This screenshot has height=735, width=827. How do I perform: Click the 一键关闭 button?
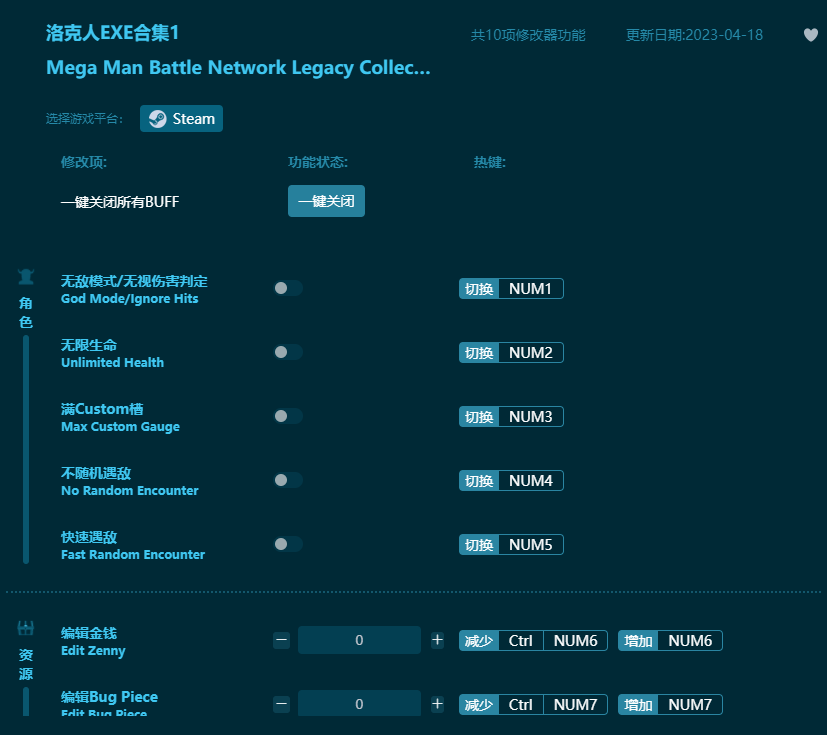[326, 201]
